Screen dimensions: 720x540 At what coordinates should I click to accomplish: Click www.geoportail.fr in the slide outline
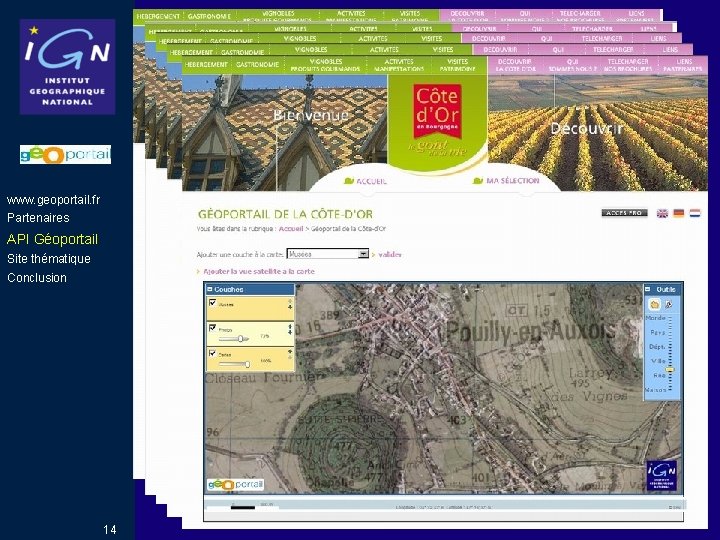[53, 200]
